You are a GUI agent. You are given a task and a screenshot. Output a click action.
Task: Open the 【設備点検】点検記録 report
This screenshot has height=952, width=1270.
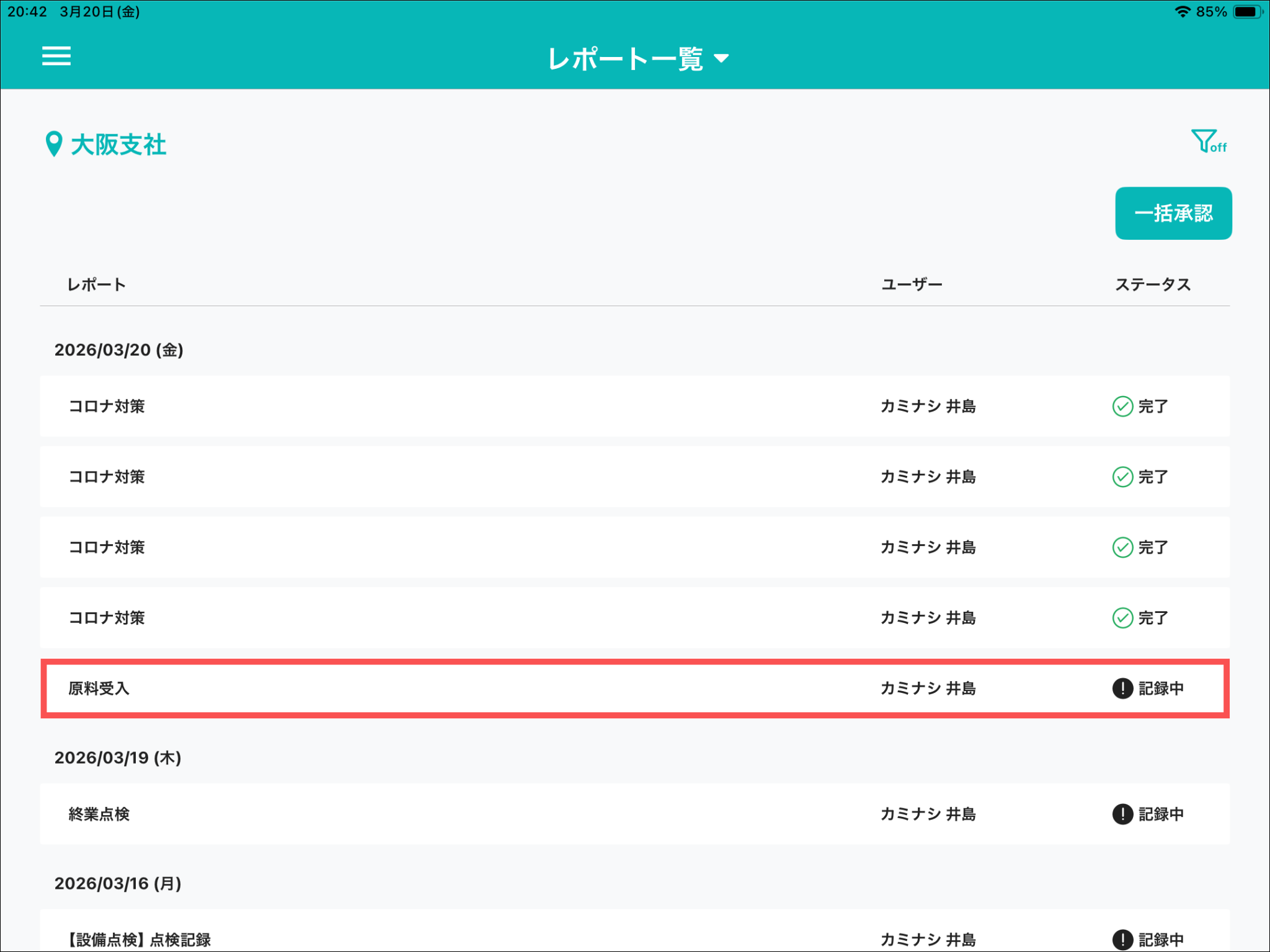point(140,940)
